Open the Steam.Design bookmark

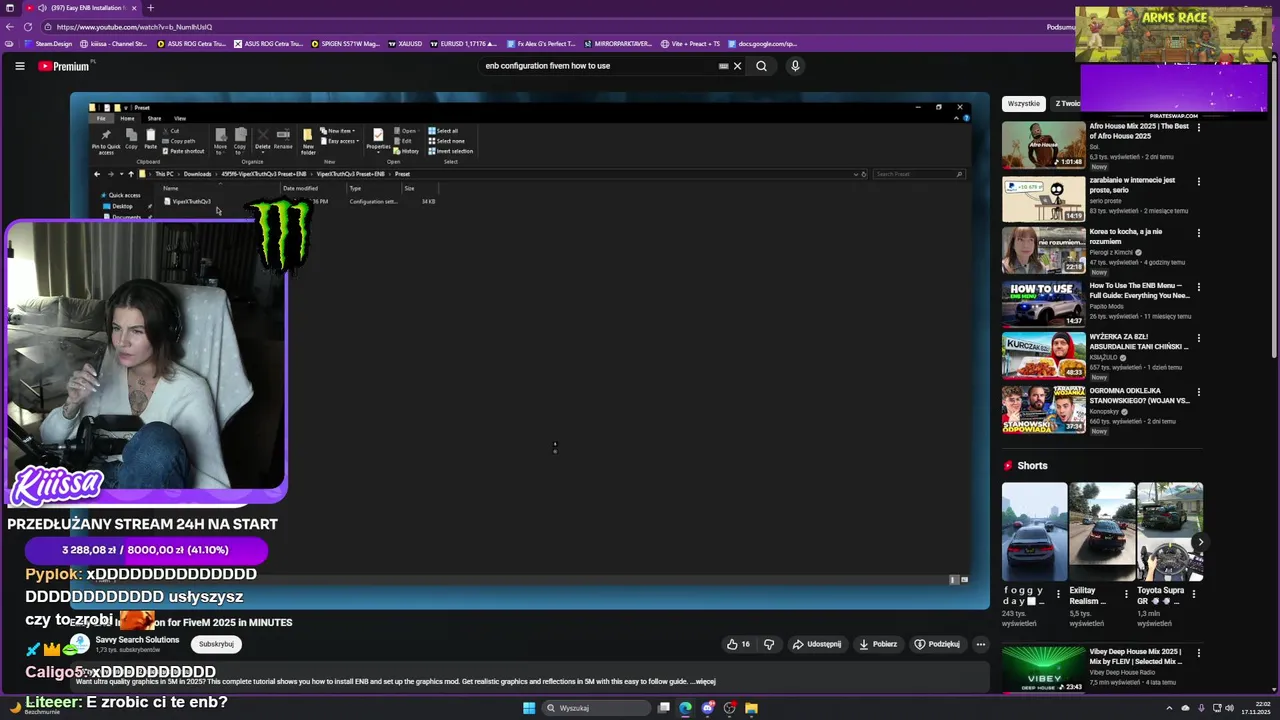(47, 44)
